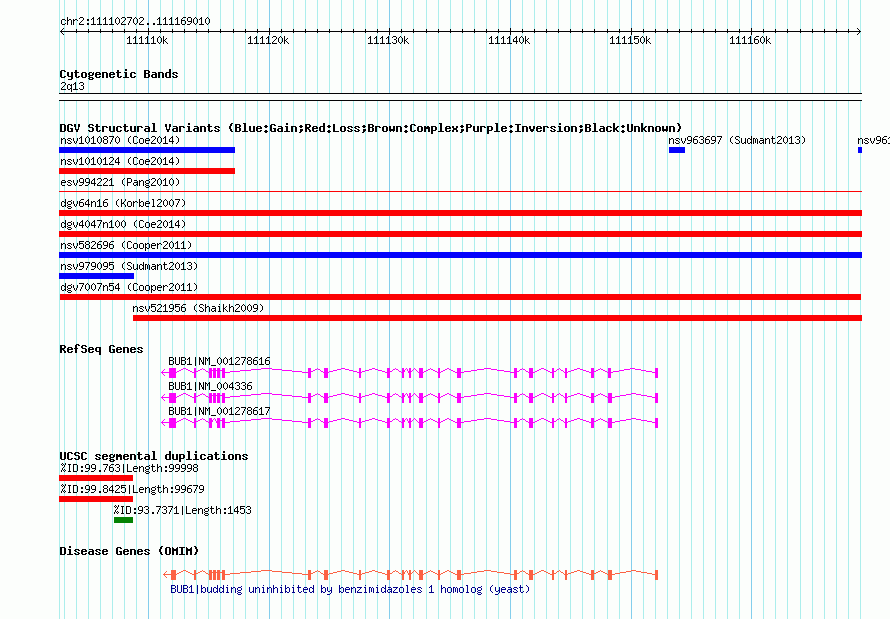Click the red bar of dgv64n16
The height and width of the screenshot is (619, 890).
460,213
